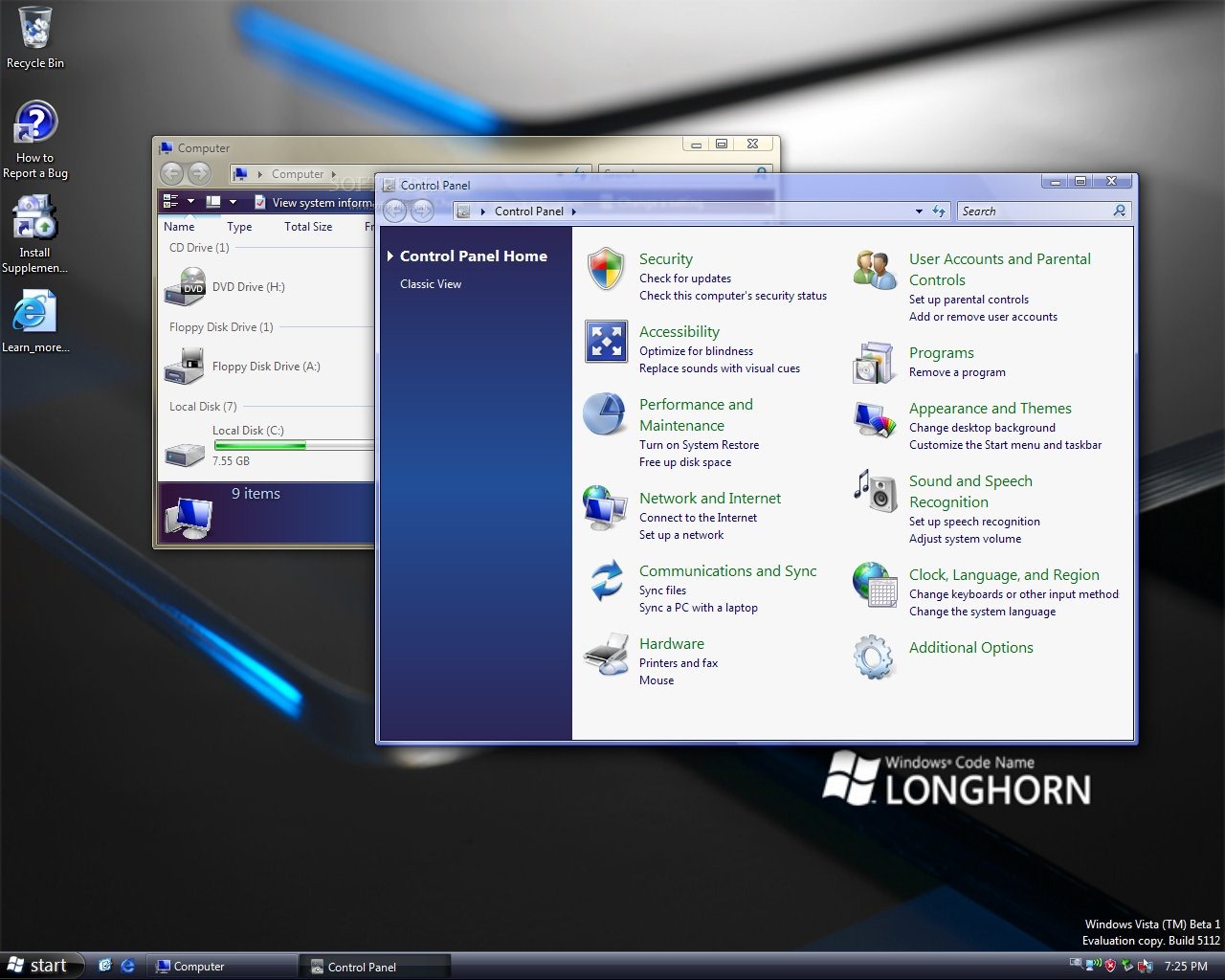The width and height of the screenshot is (1225, 980).
Task: Click Free up disk space link
Action: pyautogui.click(x=685, y=462)
